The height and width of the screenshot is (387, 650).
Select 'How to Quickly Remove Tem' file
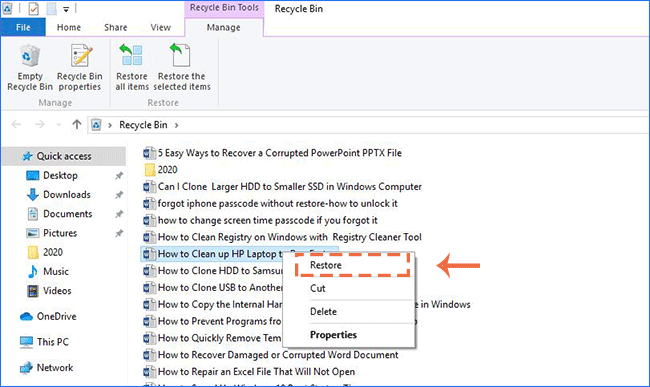pos(213,338)
